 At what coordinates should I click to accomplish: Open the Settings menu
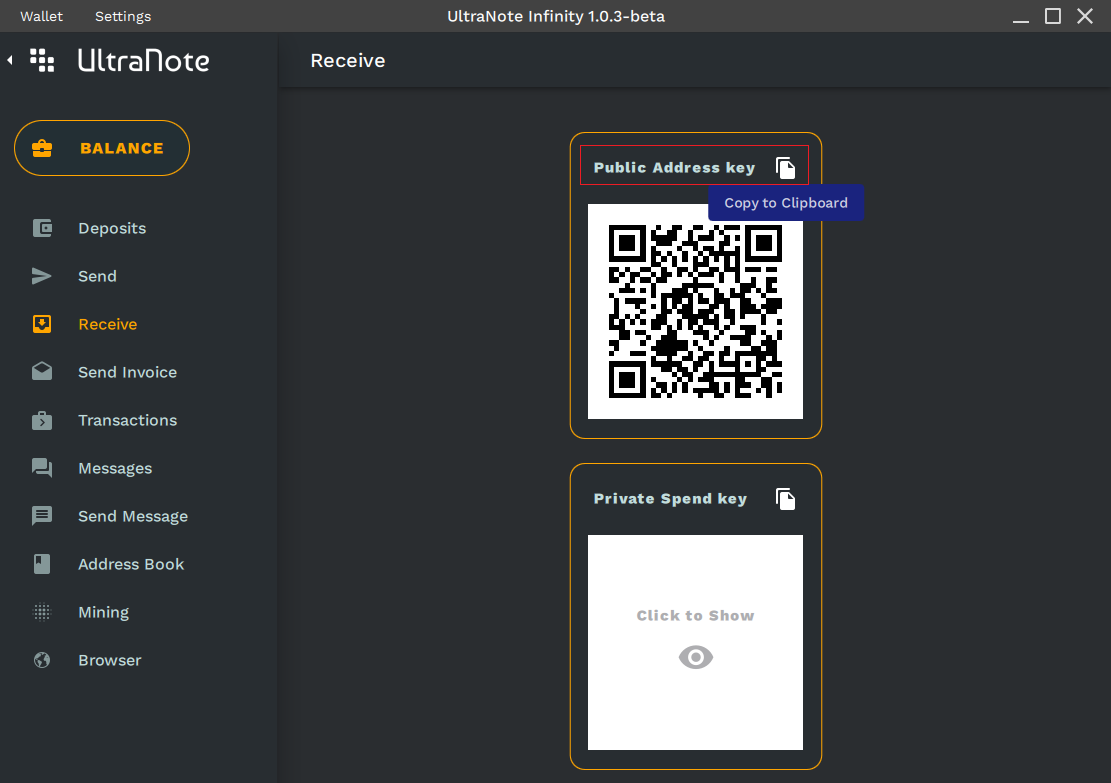tap(123, 16)
